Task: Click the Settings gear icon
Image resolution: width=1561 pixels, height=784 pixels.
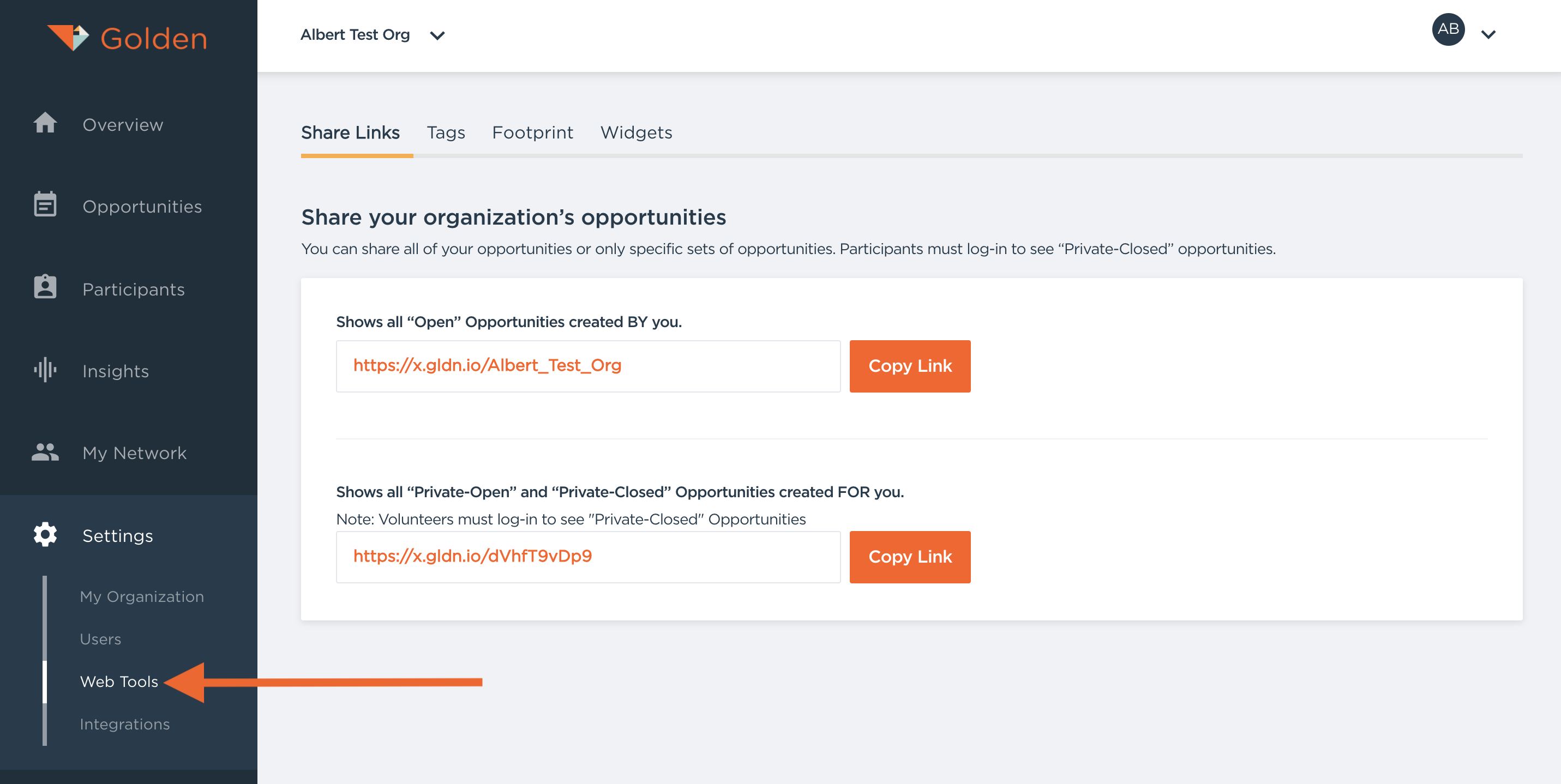Action: pyautogui.click(x=45, y=534)
